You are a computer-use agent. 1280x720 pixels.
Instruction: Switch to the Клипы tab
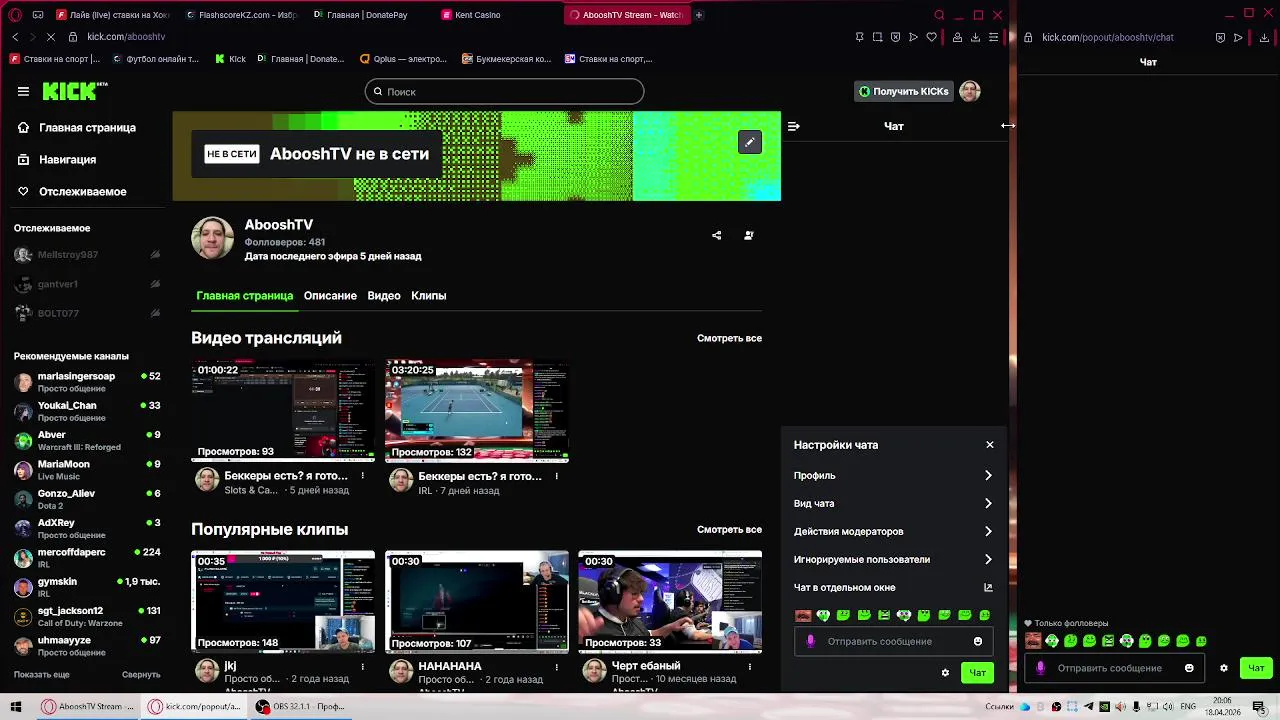(429, 296)
